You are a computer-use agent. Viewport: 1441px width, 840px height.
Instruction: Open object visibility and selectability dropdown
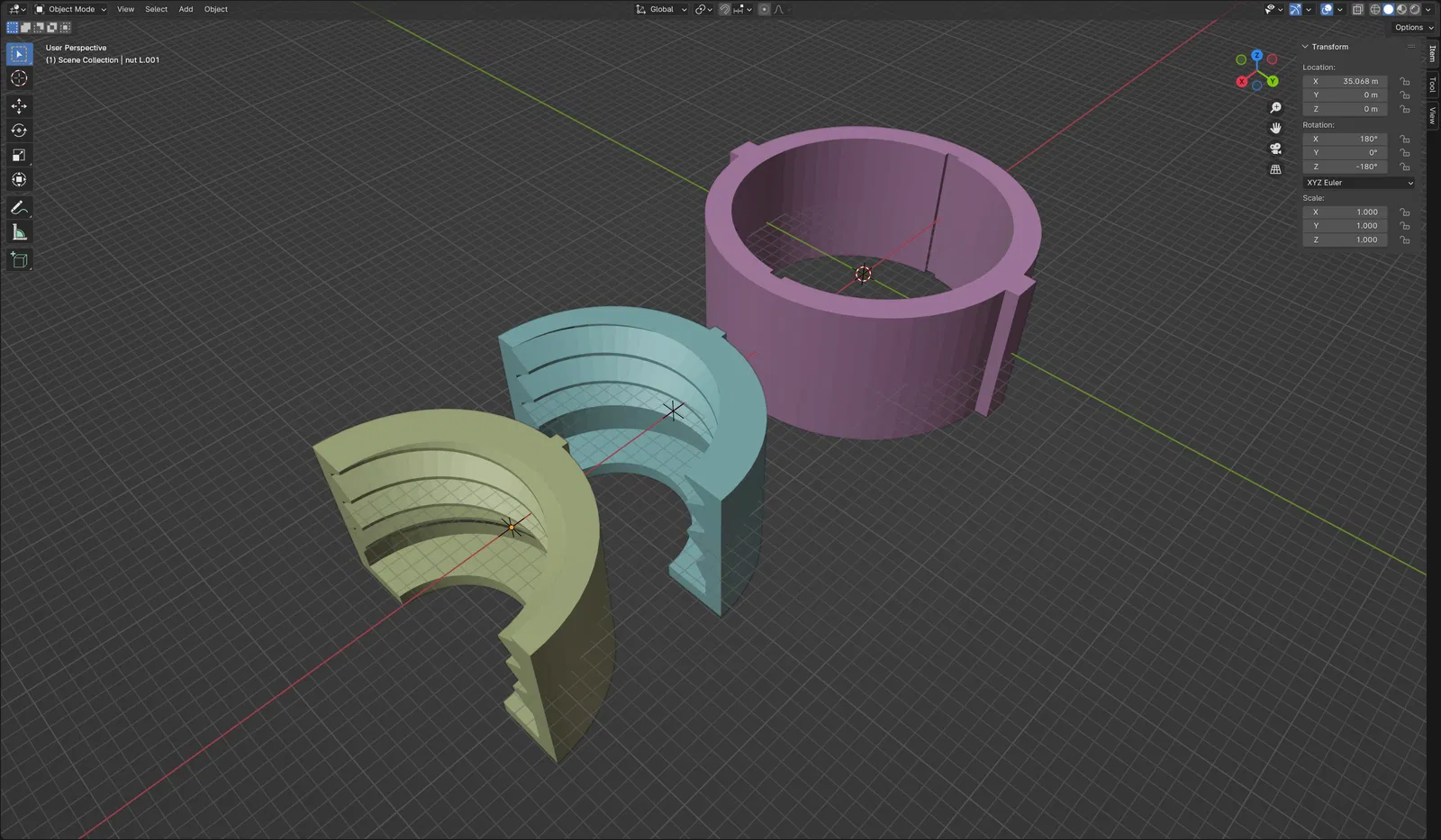click(x=1273, y=9)
